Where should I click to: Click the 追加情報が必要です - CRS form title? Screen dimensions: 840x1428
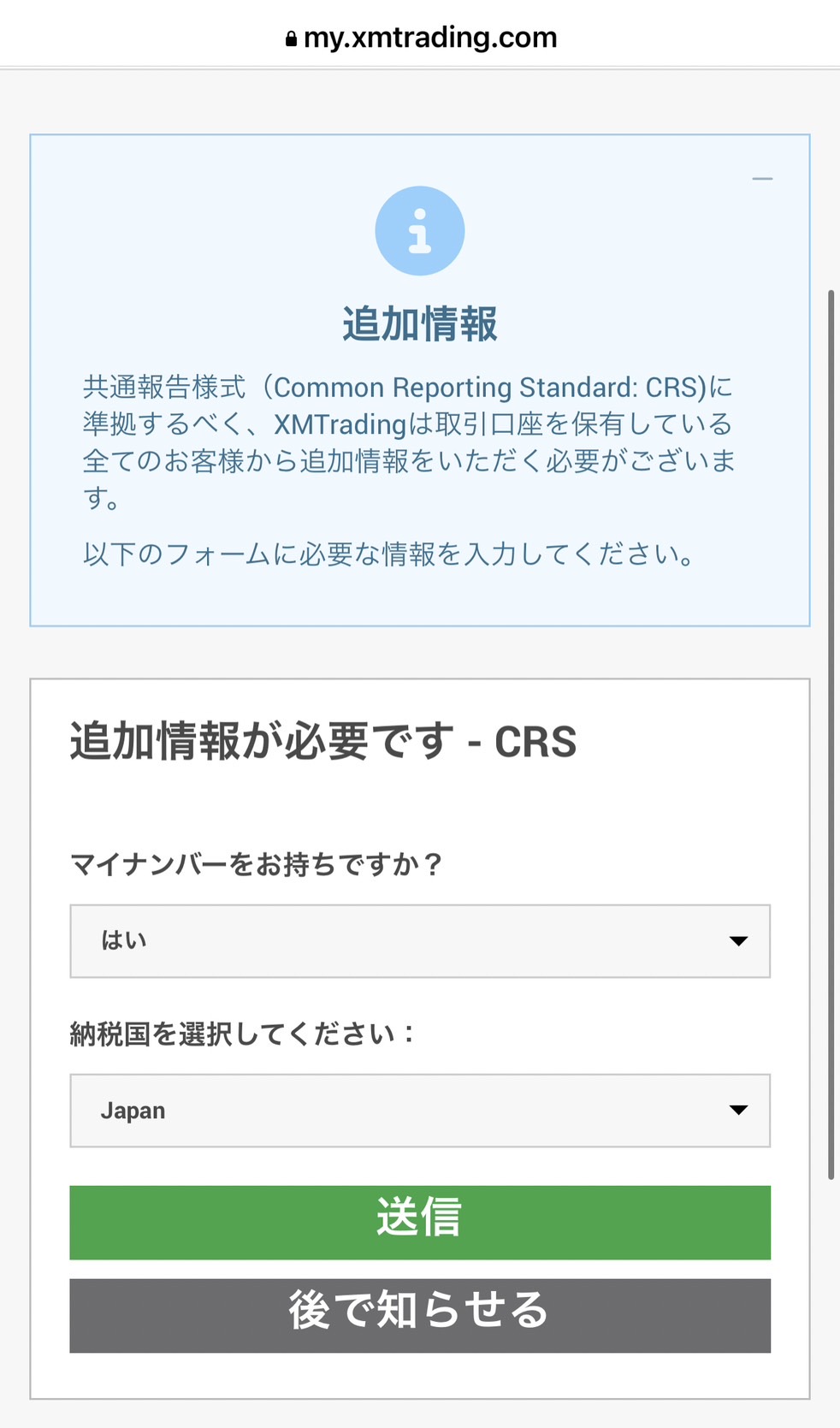click(323, 741)
